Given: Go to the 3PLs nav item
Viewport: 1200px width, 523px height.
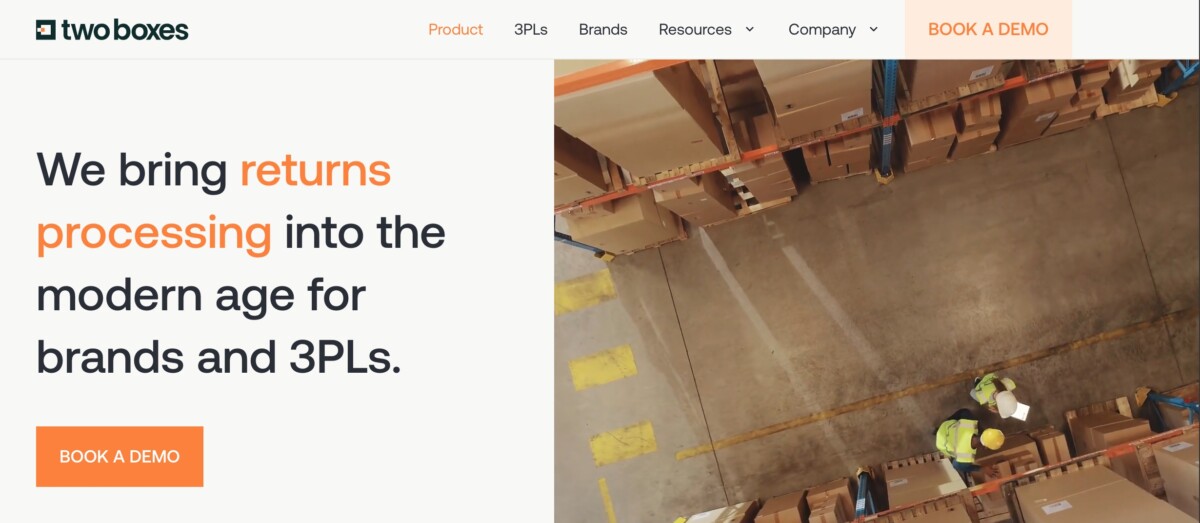Looking at the screenshot, I should [531, 29].
